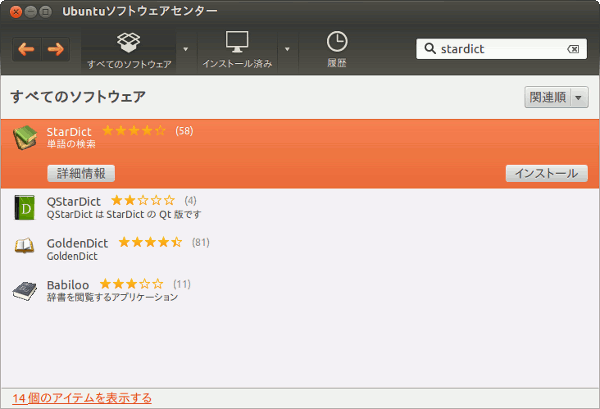
Task: Select the Babiloo list entry name
Action: [x=68, y=284]
